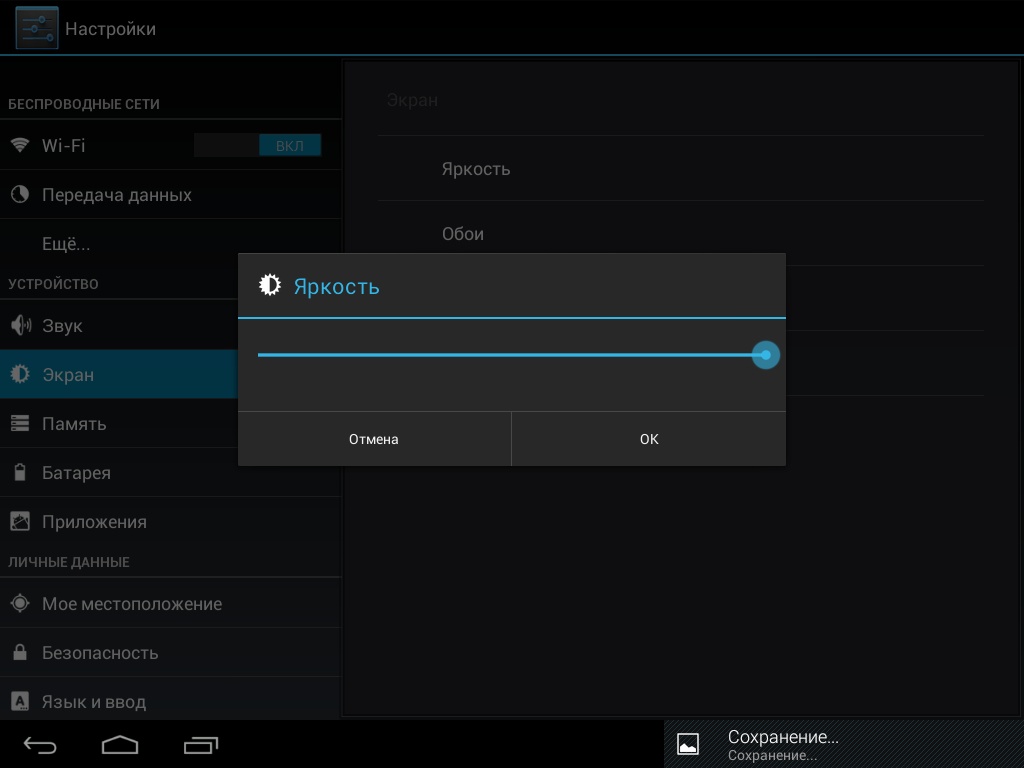Tap the Wi-Fi signal icon
Image resolution: width=1024 pixels, height=768 pixels.
pyautogui.click(x=20, y=145)
